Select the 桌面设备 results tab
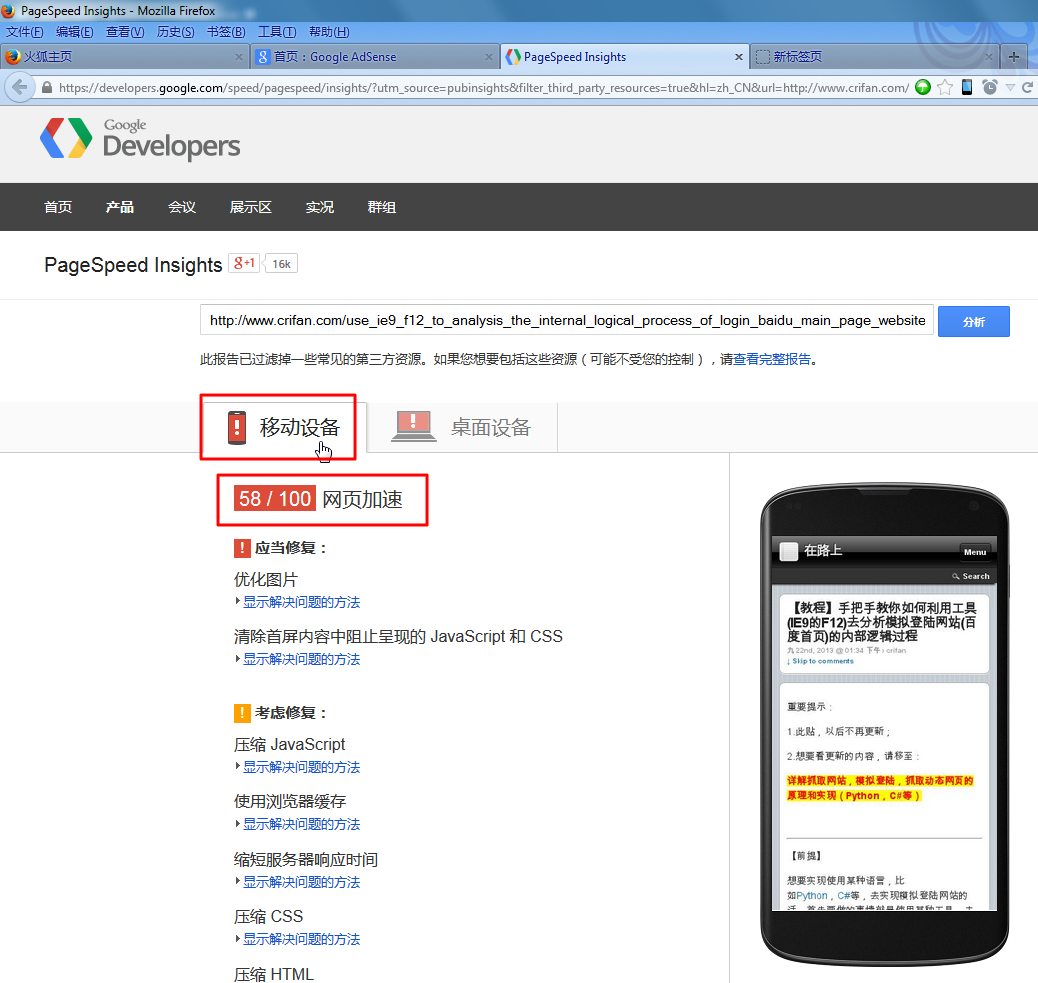Viewport: 1038px width, 983px height. 462,428
